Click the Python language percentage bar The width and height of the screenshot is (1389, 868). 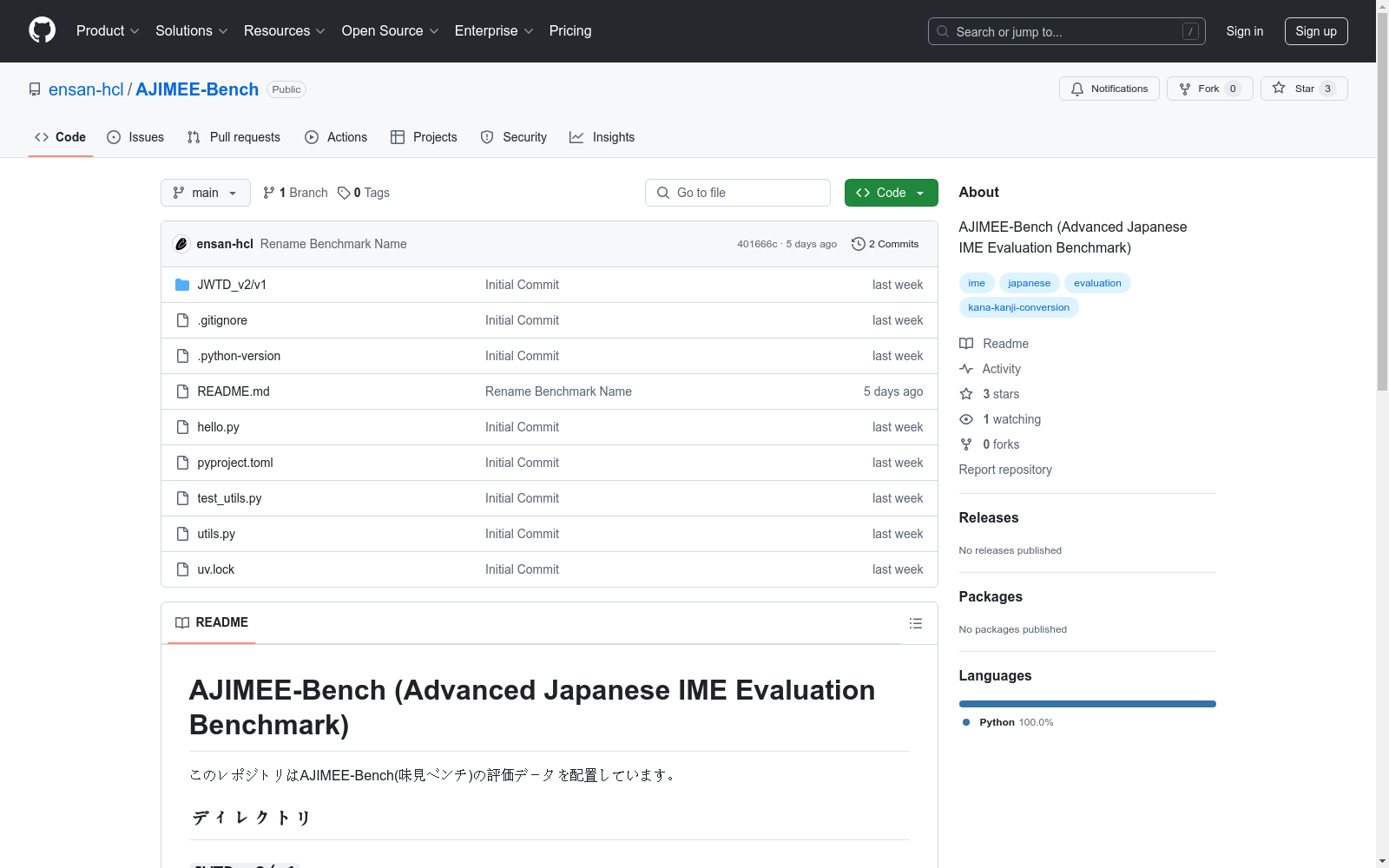(1087, 704)
